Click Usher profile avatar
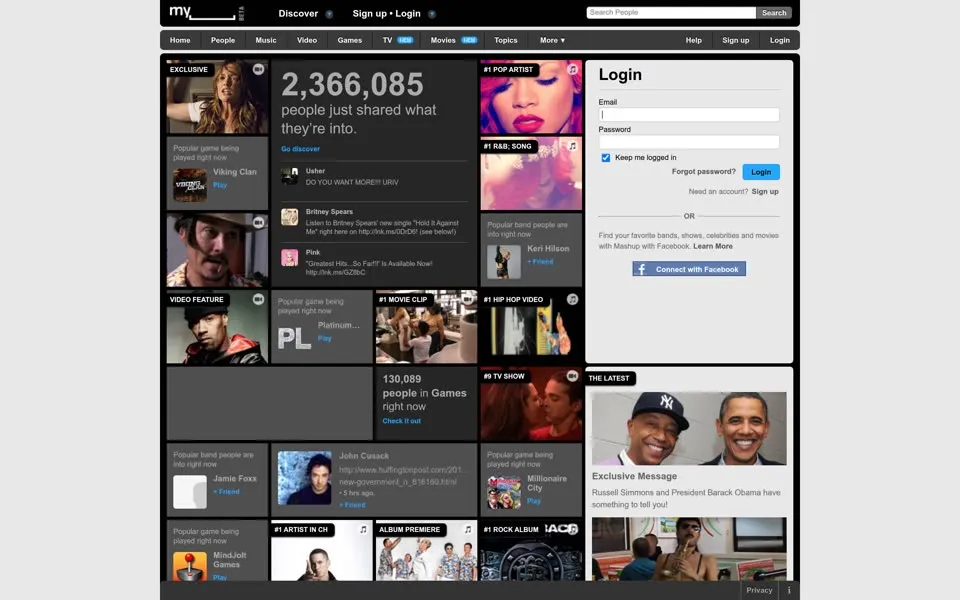The image size is (960, 600). tap(290, 176)
